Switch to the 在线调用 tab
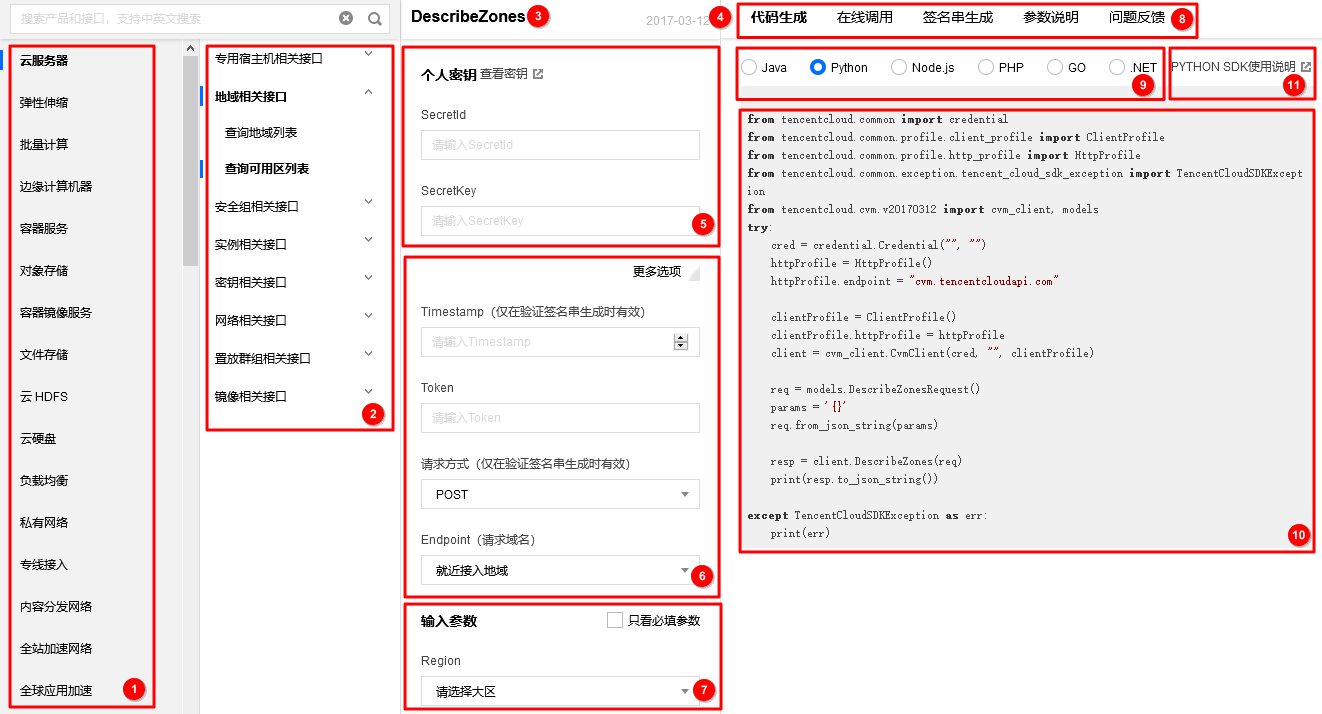Viewport: 1322px width, 714px height. tap(867, 15)
